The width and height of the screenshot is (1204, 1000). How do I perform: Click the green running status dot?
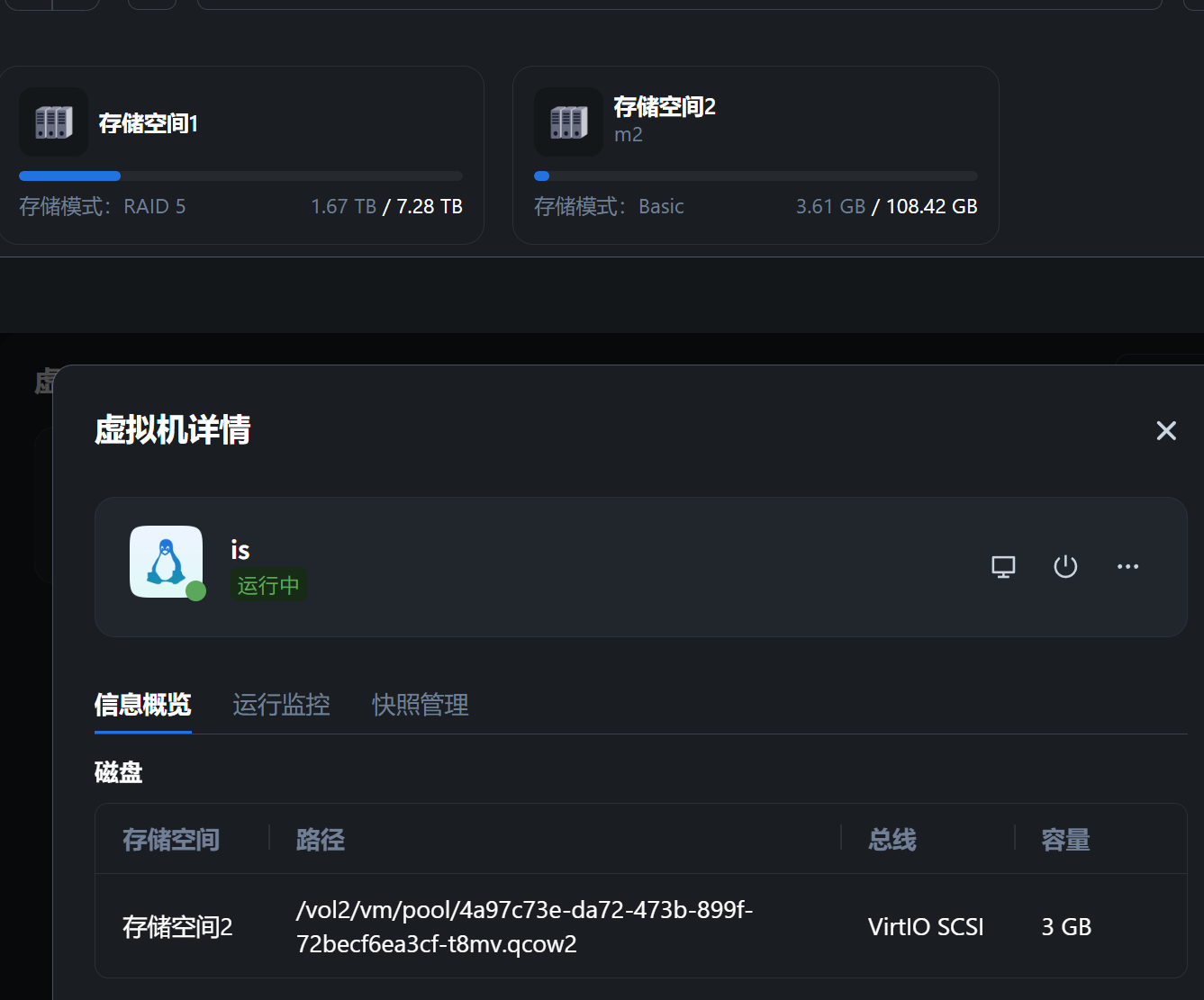click(195, 591)
